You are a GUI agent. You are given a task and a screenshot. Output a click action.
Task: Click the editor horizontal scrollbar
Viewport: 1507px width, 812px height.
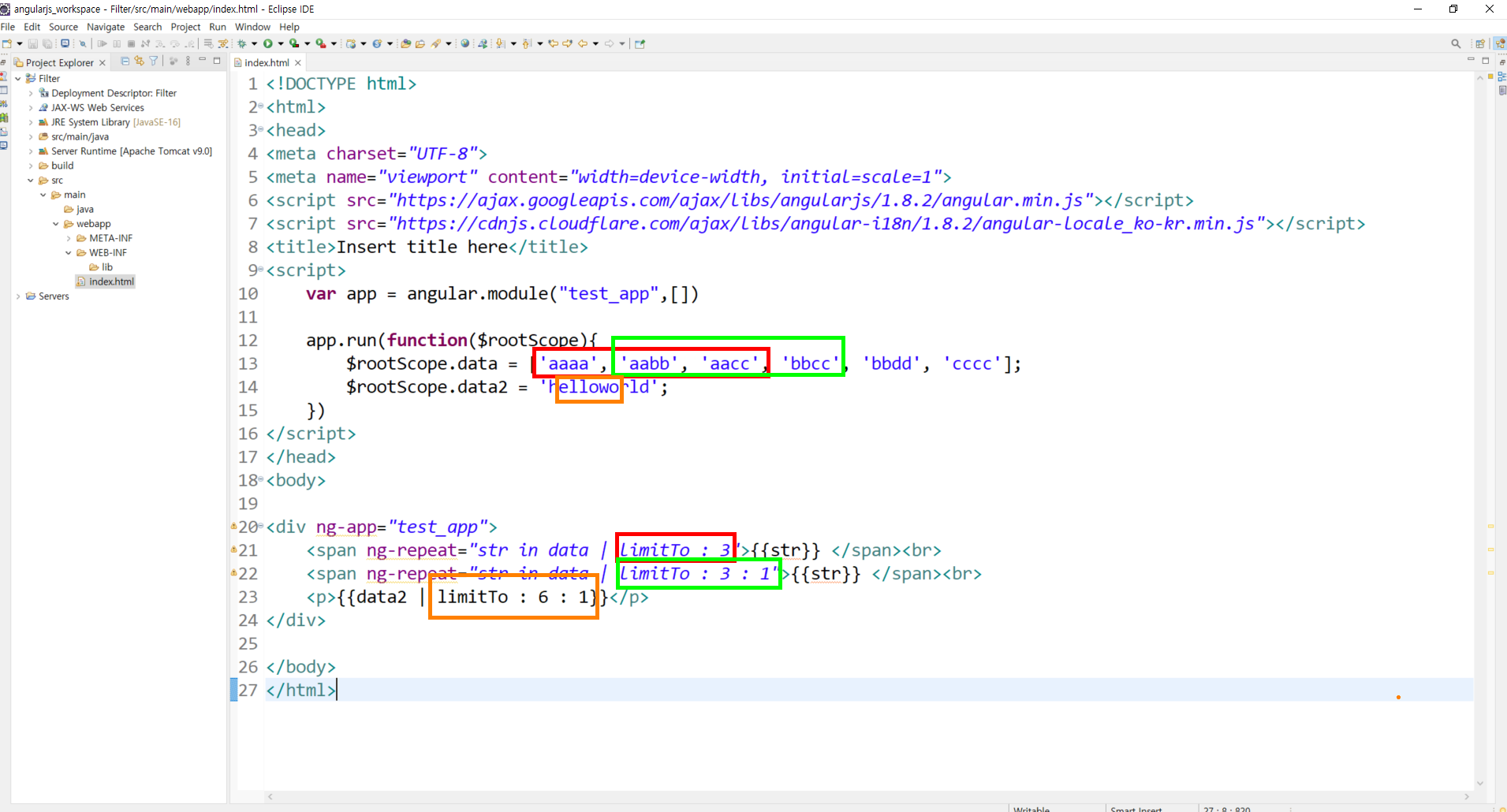point(868,796)
